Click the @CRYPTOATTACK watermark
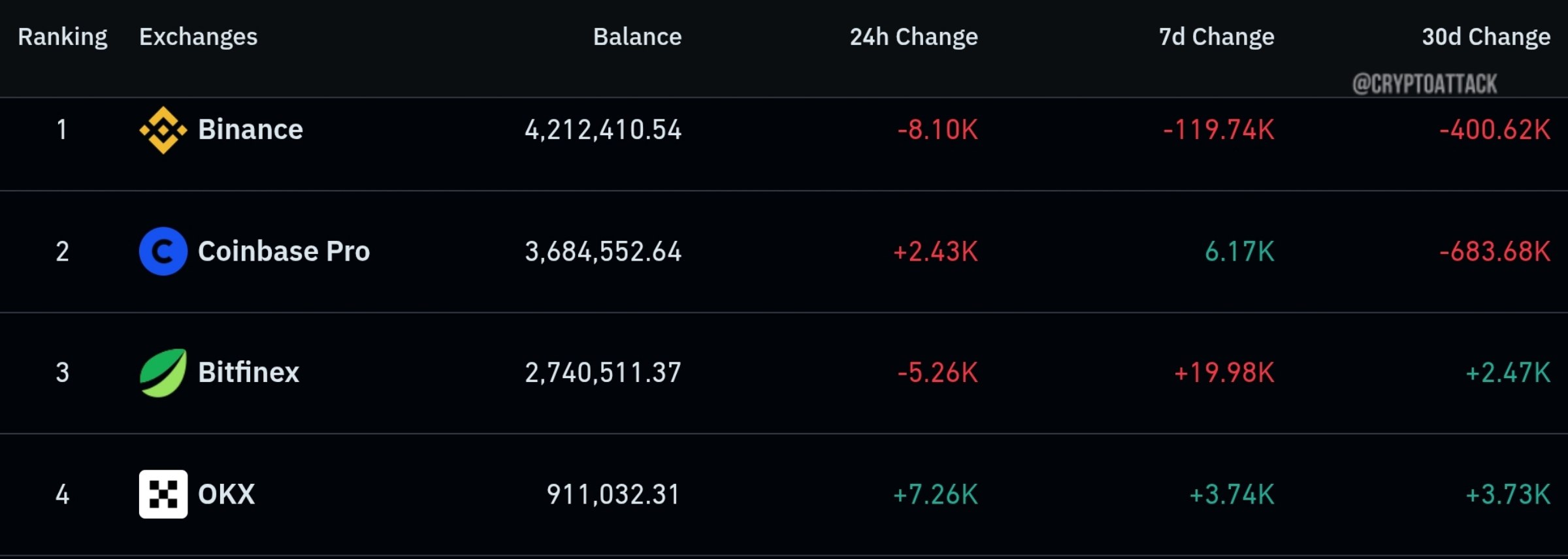Image resolution: width=1568 pixels, height=559 pixels. (x=1425, y=84)
